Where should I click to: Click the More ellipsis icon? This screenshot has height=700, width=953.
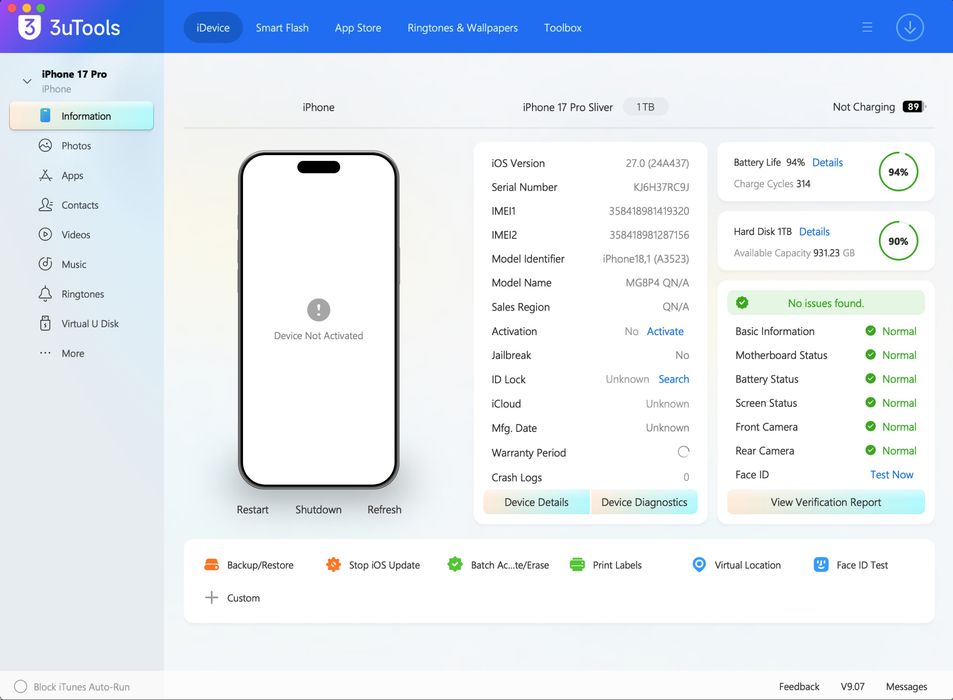45,353
